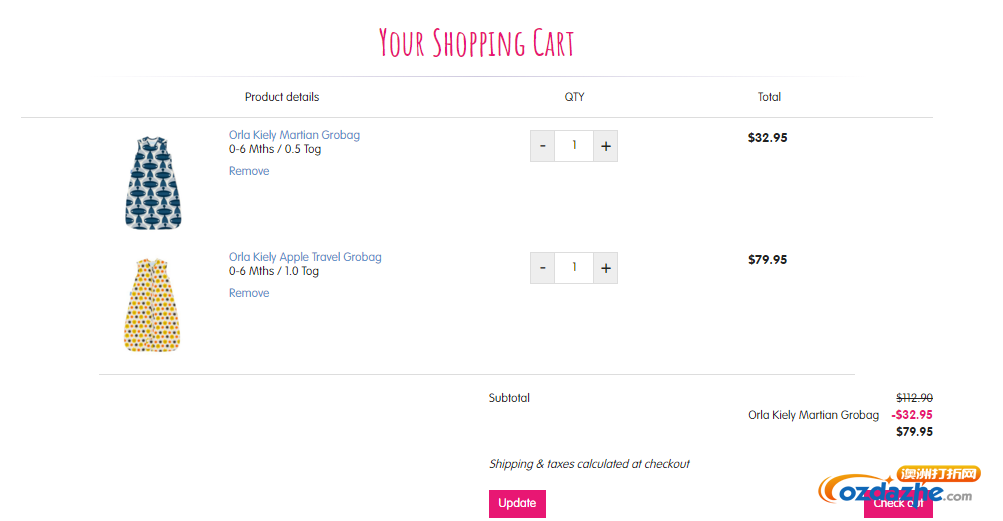Viewport: 1003px width, 521px height.
Task: View blue Martian Grobag product thumbnail
Action: (153, 182)
